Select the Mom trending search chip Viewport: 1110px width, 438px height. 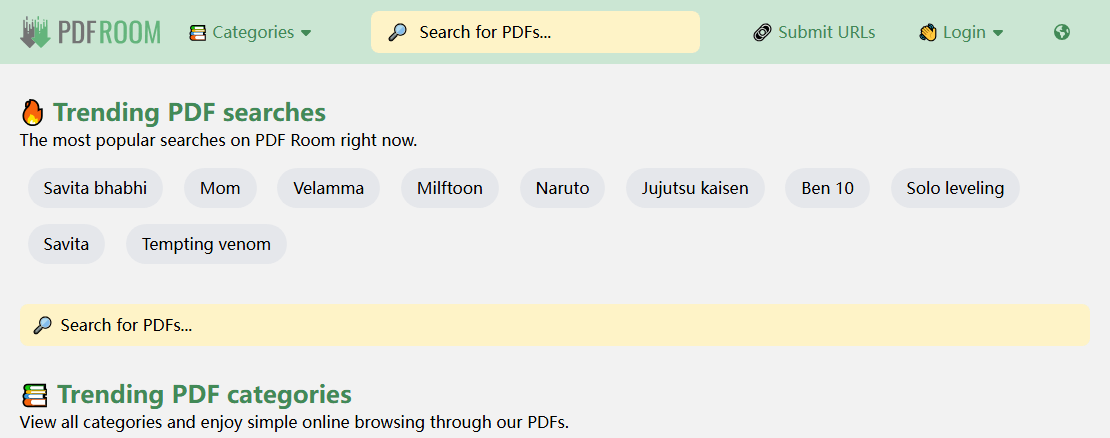point(220,188)
